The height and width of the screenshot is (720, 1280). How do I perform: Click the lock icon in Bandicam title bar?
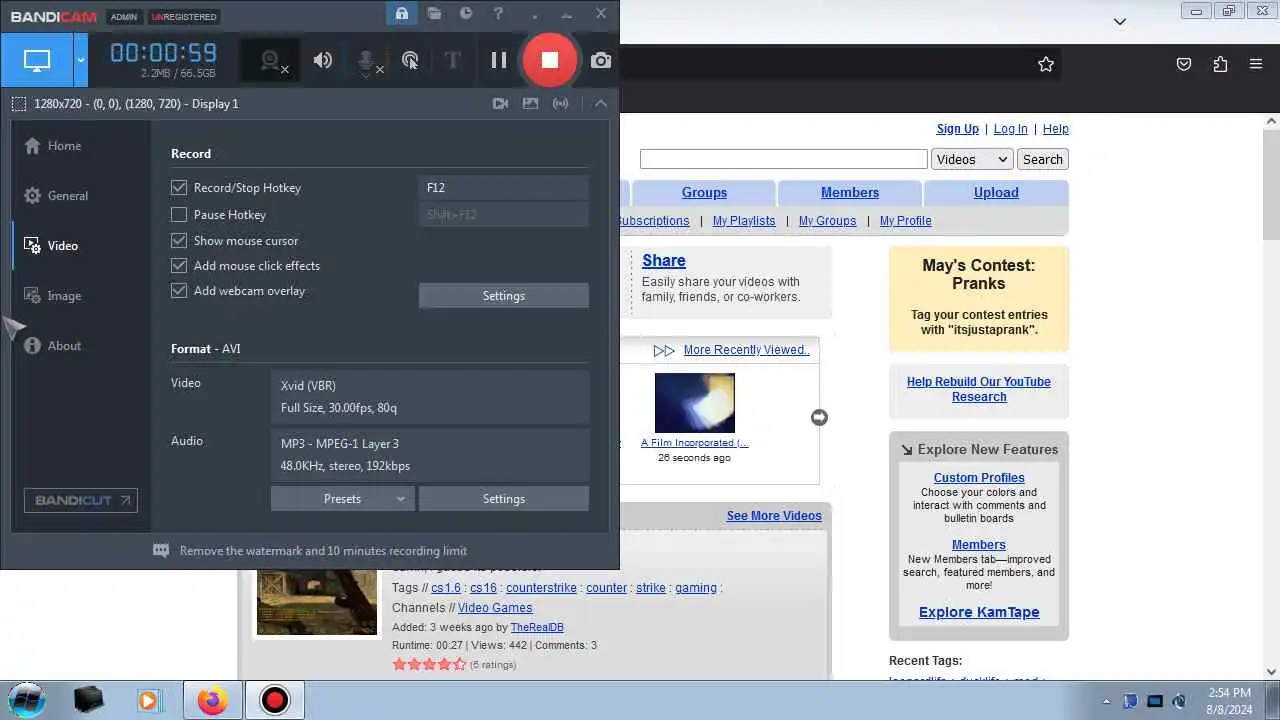click(x=401, y=14)
